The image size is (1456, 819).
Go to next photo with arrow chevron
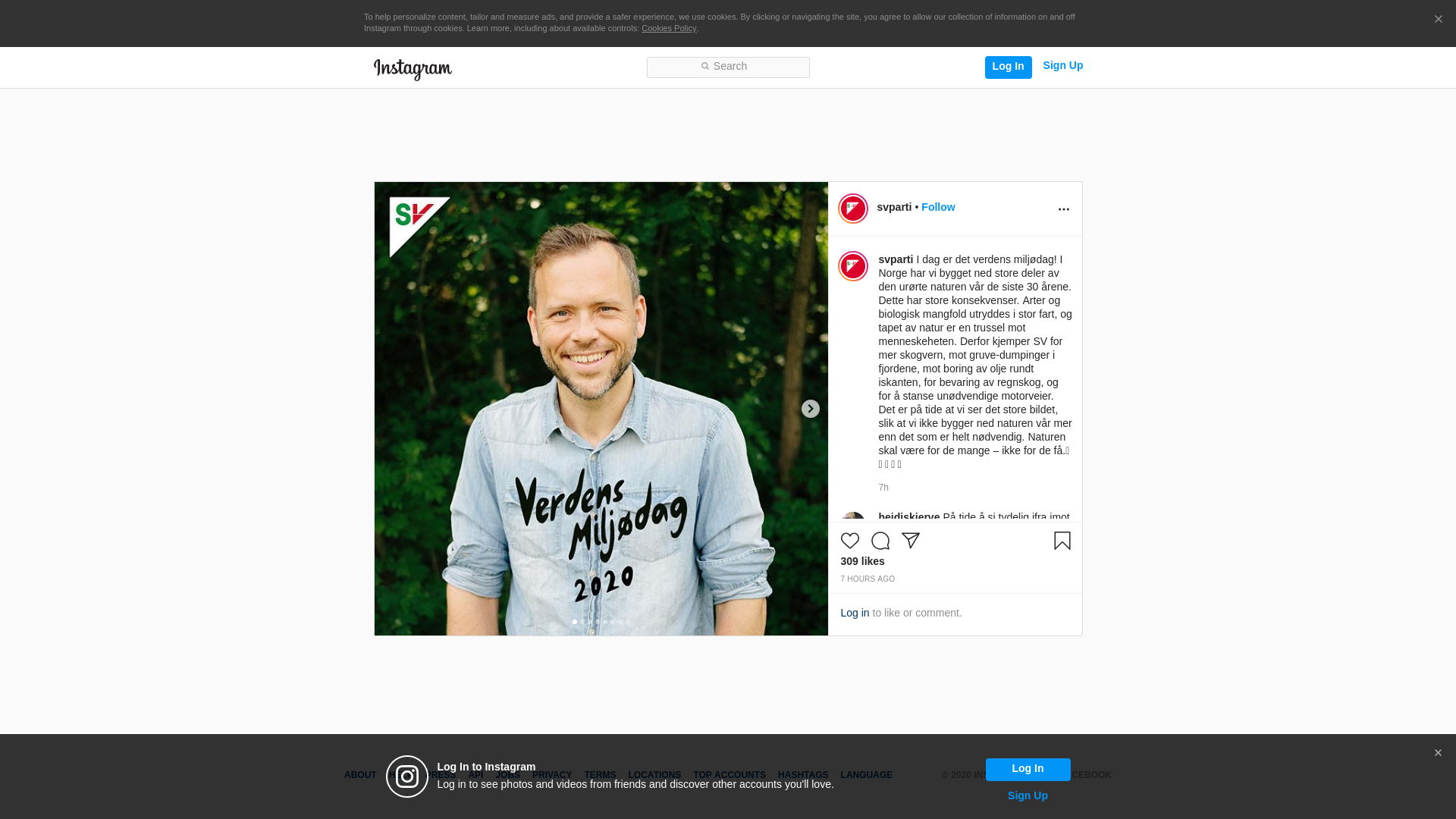(x=811, y=409)
